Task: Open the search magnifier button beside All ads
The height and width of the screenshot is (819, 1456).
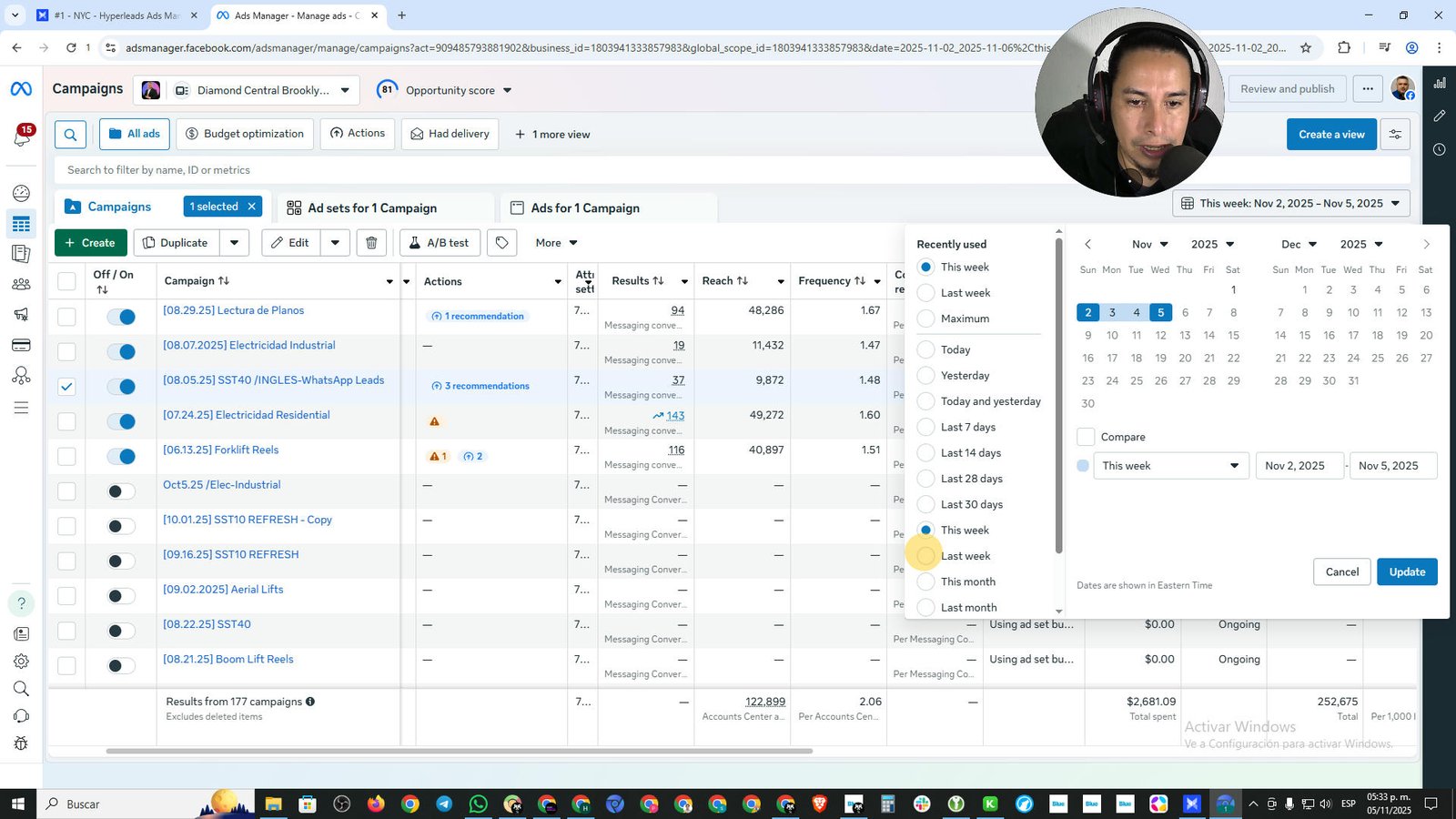Action: click(70, 135)
